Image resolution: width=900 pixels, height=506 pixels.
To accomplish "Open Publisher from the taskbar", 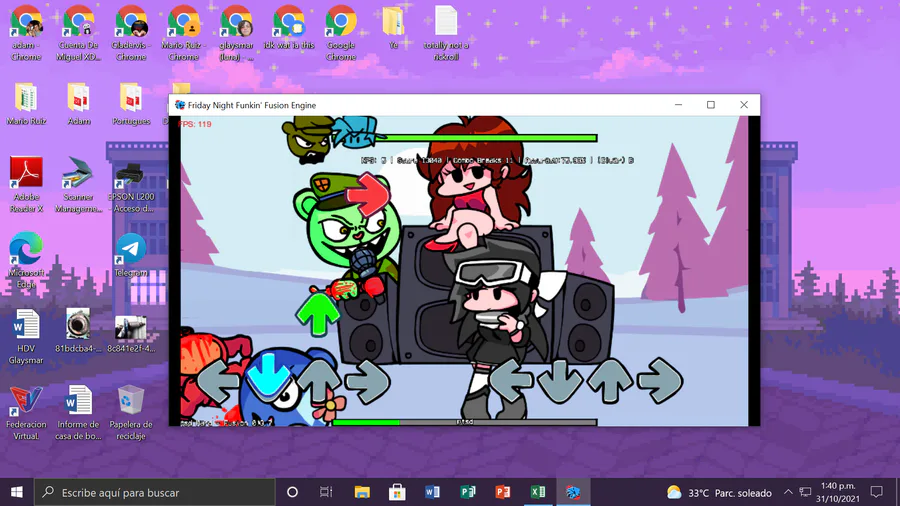I will point(467,492).
